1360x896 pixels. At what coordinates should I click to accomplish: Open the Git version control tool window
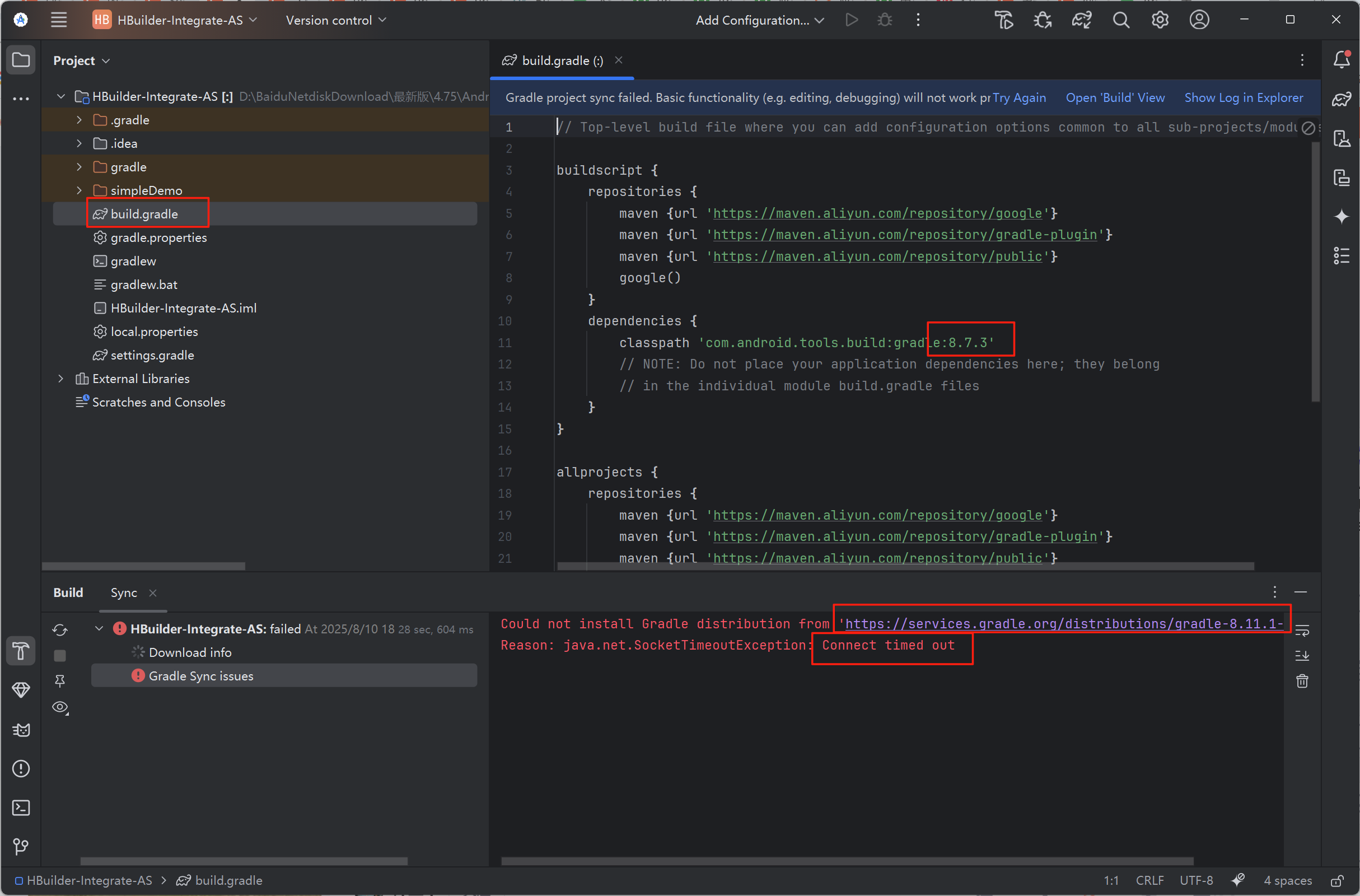coord(21,846)
